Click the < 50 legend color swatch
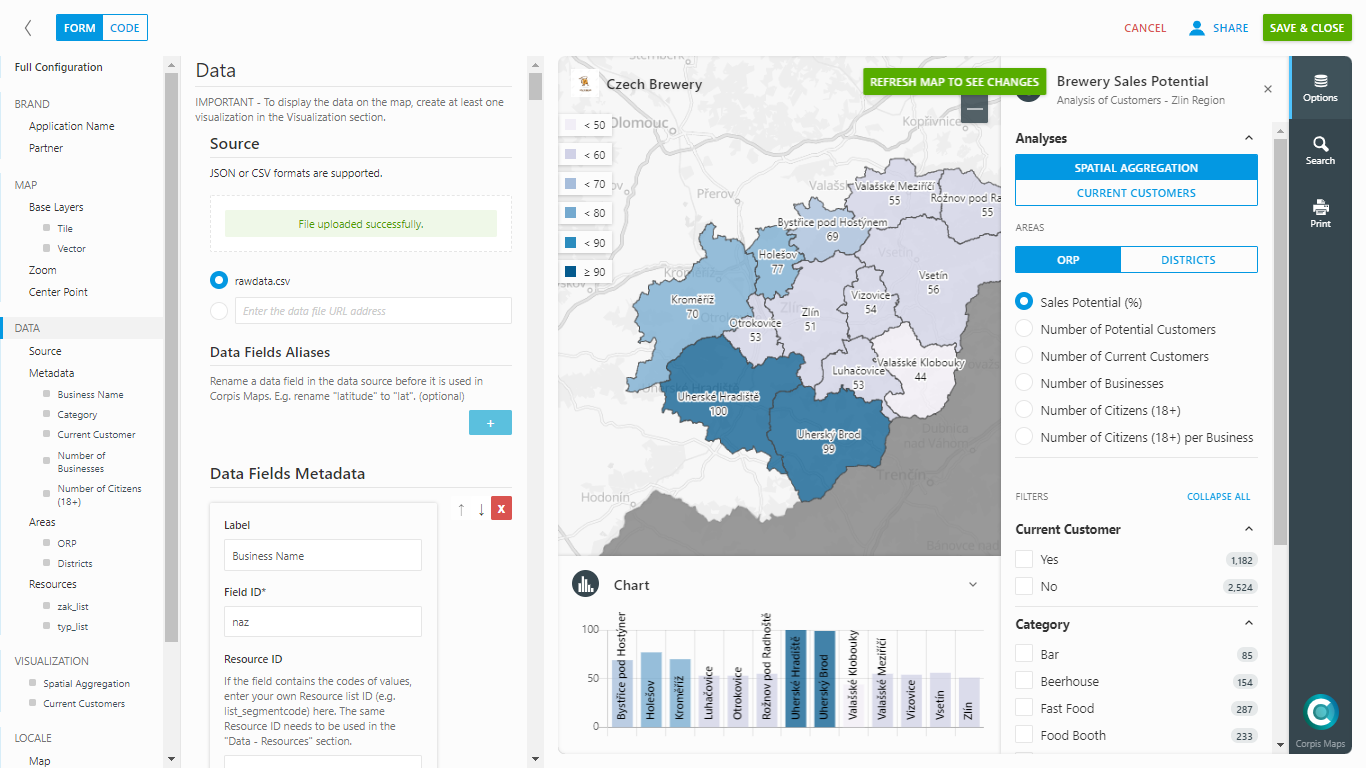Image resolution: width=1366 pixels, height=768 pixels. click(570, 125)
